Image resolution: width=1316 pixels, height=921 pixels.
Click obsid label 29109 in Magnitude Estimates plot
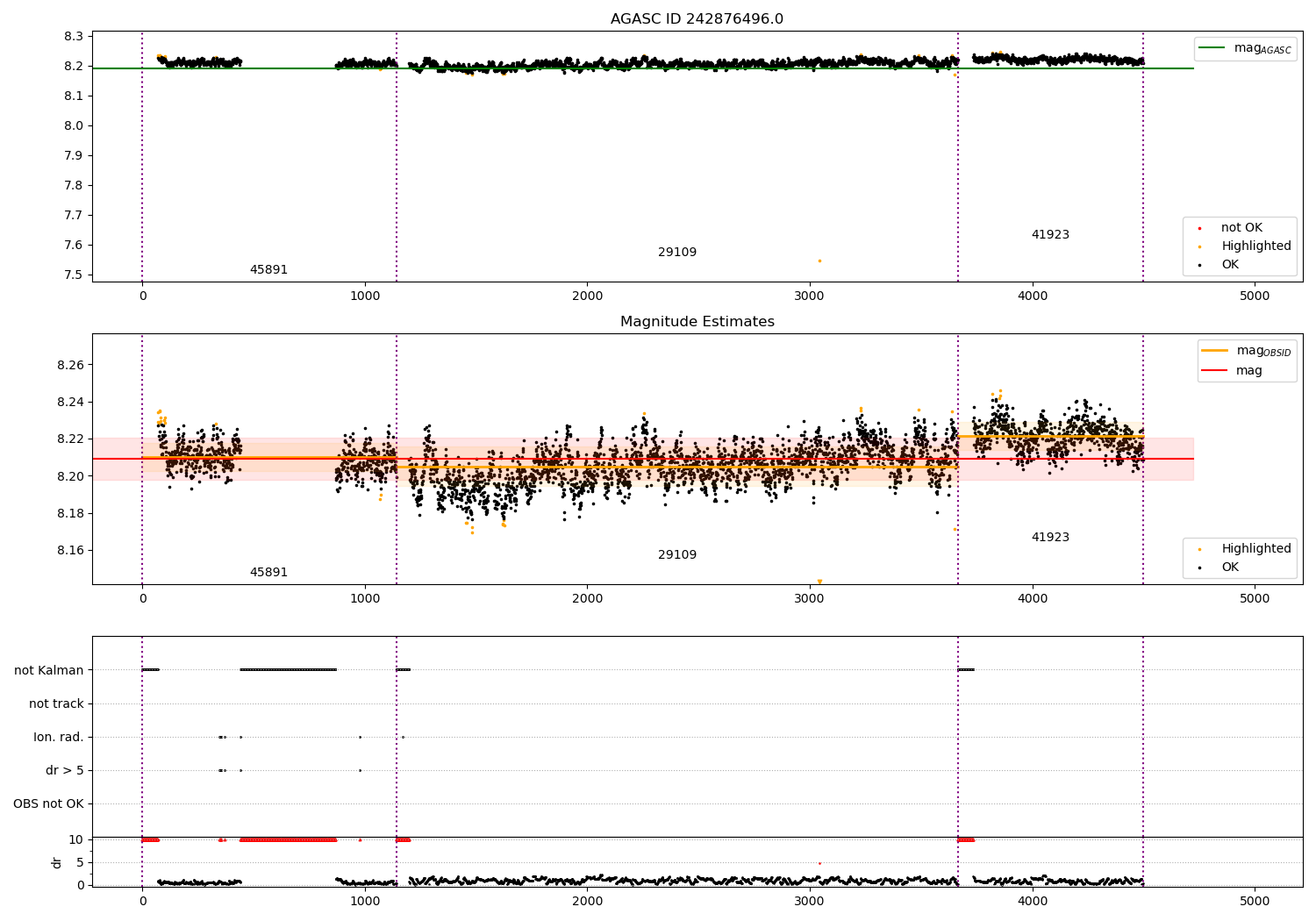coord(677,555)
